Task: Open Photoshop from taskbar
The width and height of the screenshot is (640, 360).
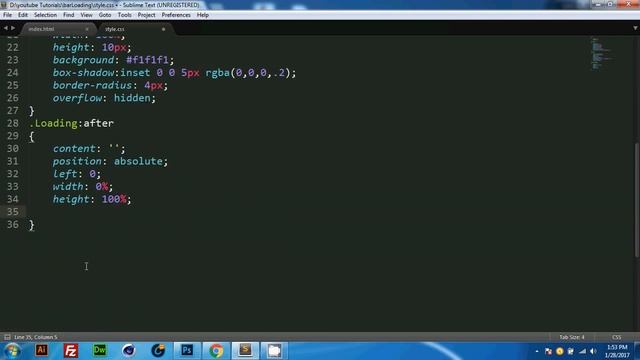Action: (187, 350)
